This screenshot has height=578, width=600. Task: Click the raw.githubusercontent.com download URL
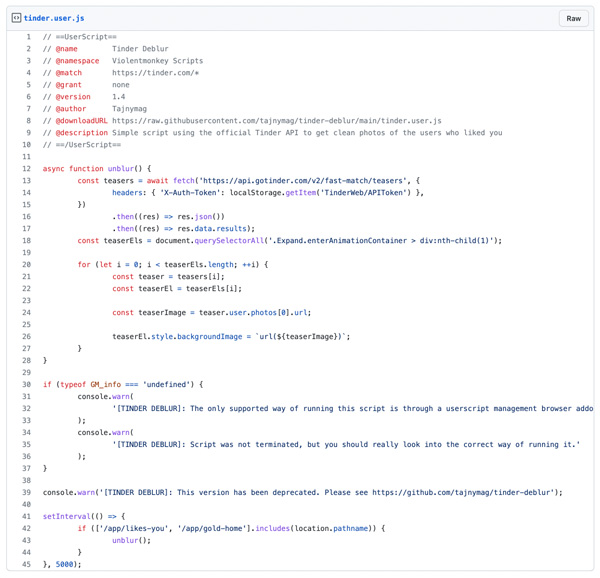[x=277, y=121]
